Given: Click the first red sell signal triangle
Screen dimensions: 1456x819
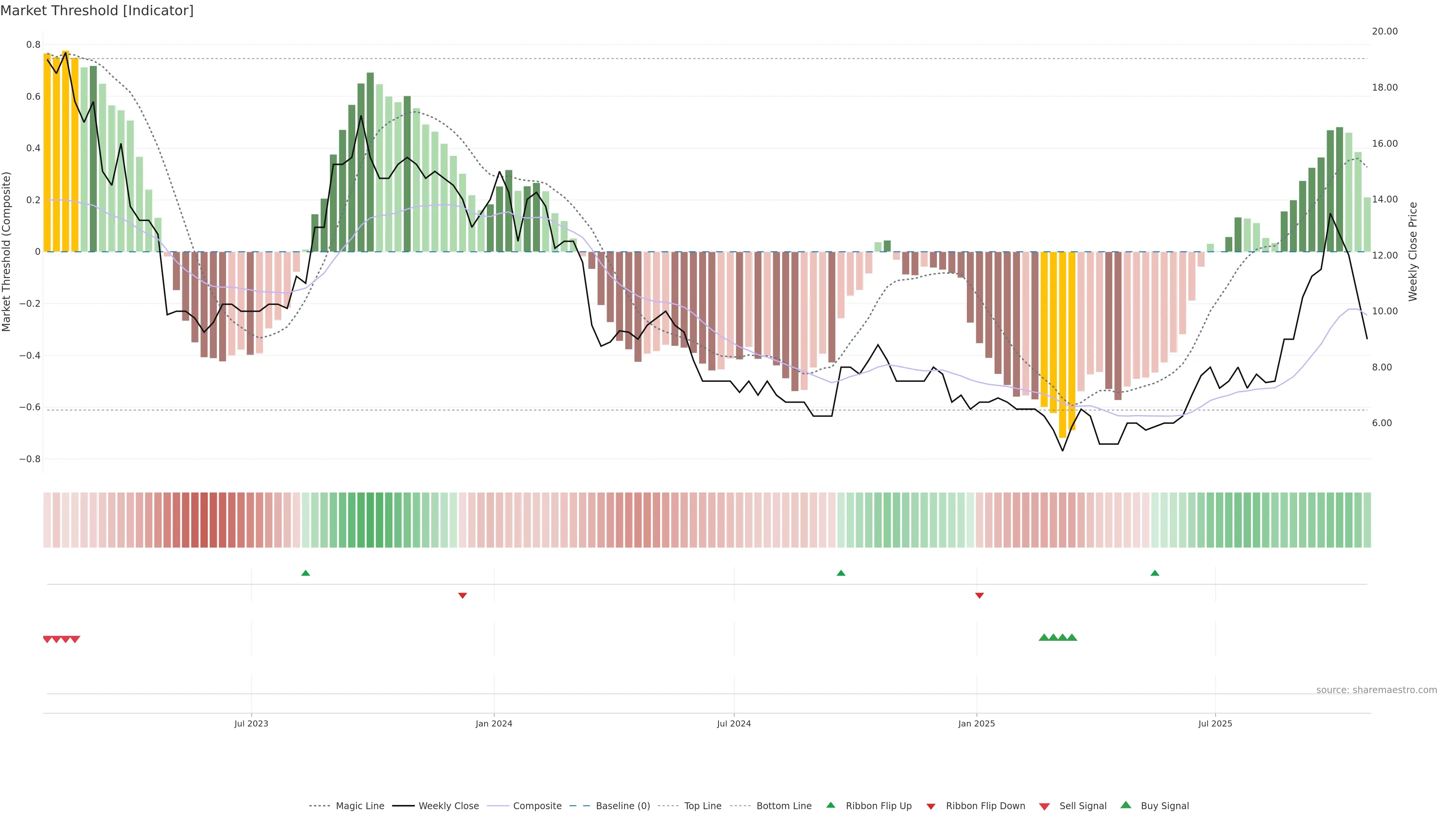Looking at the screenshot, I should click(x=47, y=639).
